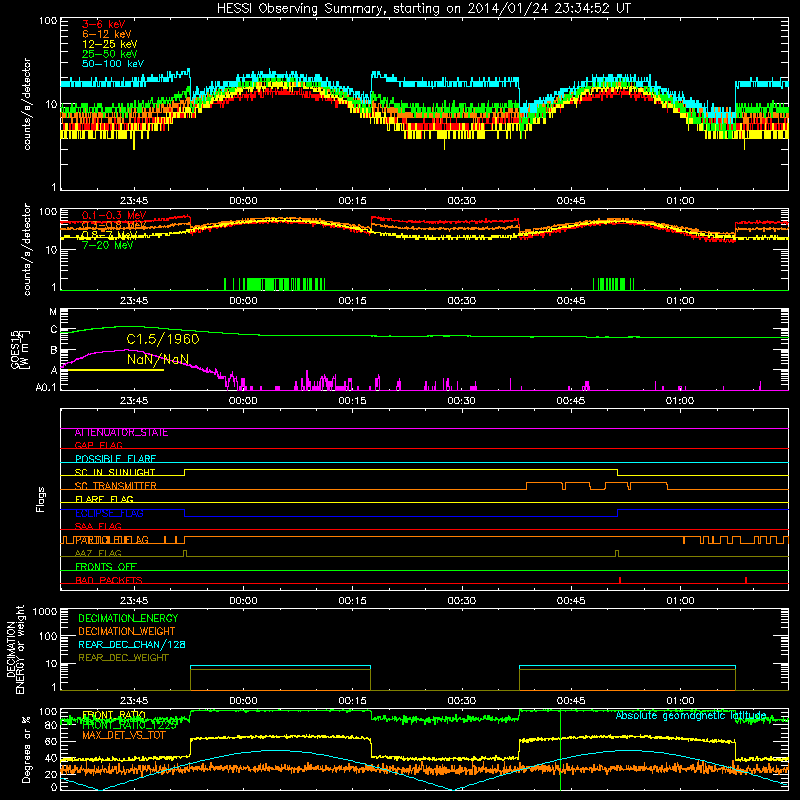
Task: Click the 'Degrees or %' axis title
Action: pos(26,750)
